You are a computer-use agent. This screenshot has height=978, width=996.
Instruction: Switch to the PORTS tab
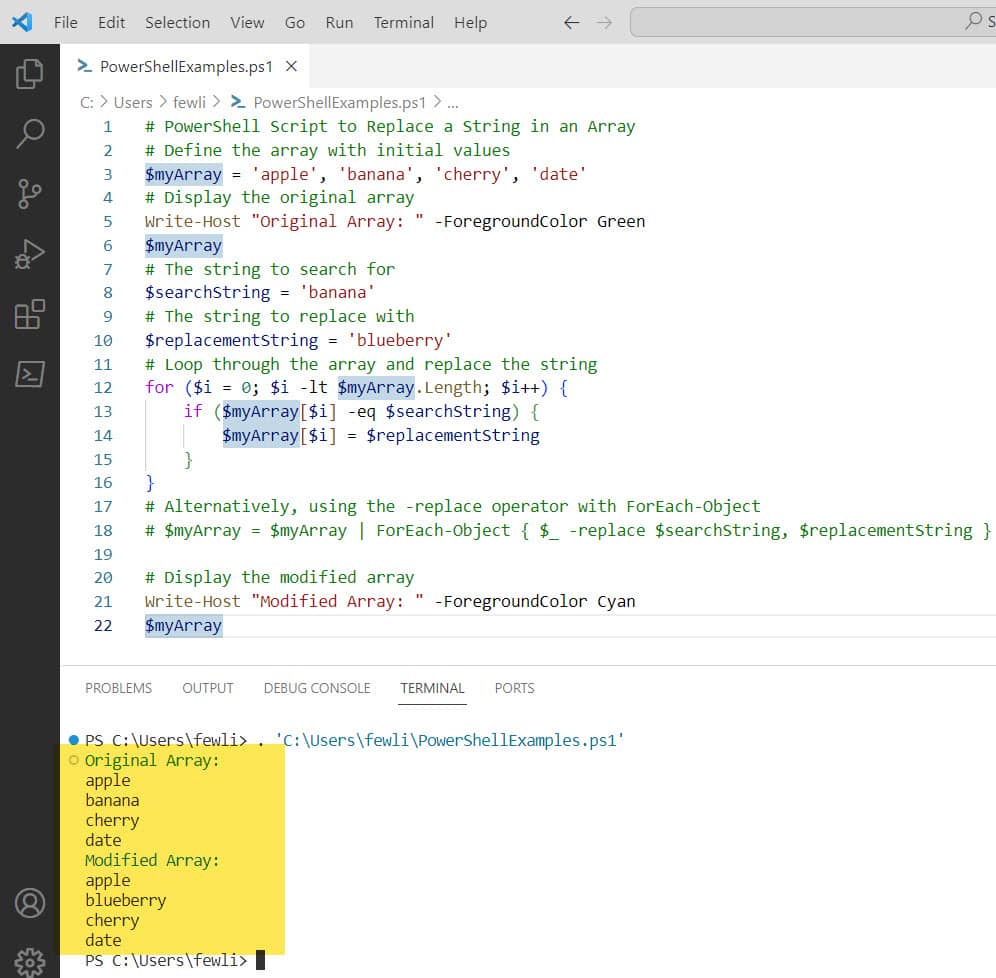514,688
